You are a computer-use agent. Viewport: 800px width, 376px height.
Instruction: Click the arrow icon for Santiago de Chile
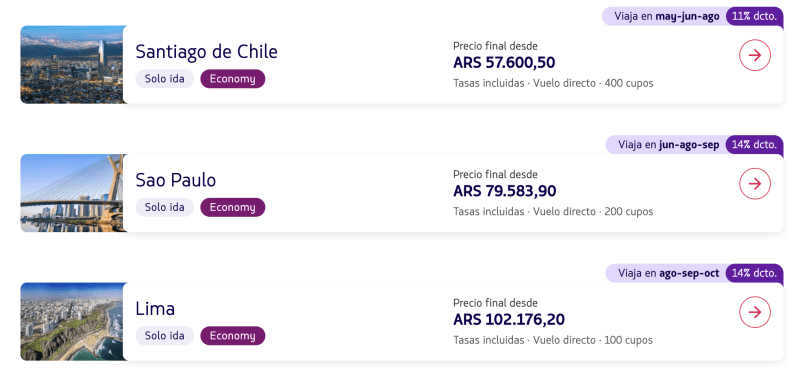pos(755,55)
